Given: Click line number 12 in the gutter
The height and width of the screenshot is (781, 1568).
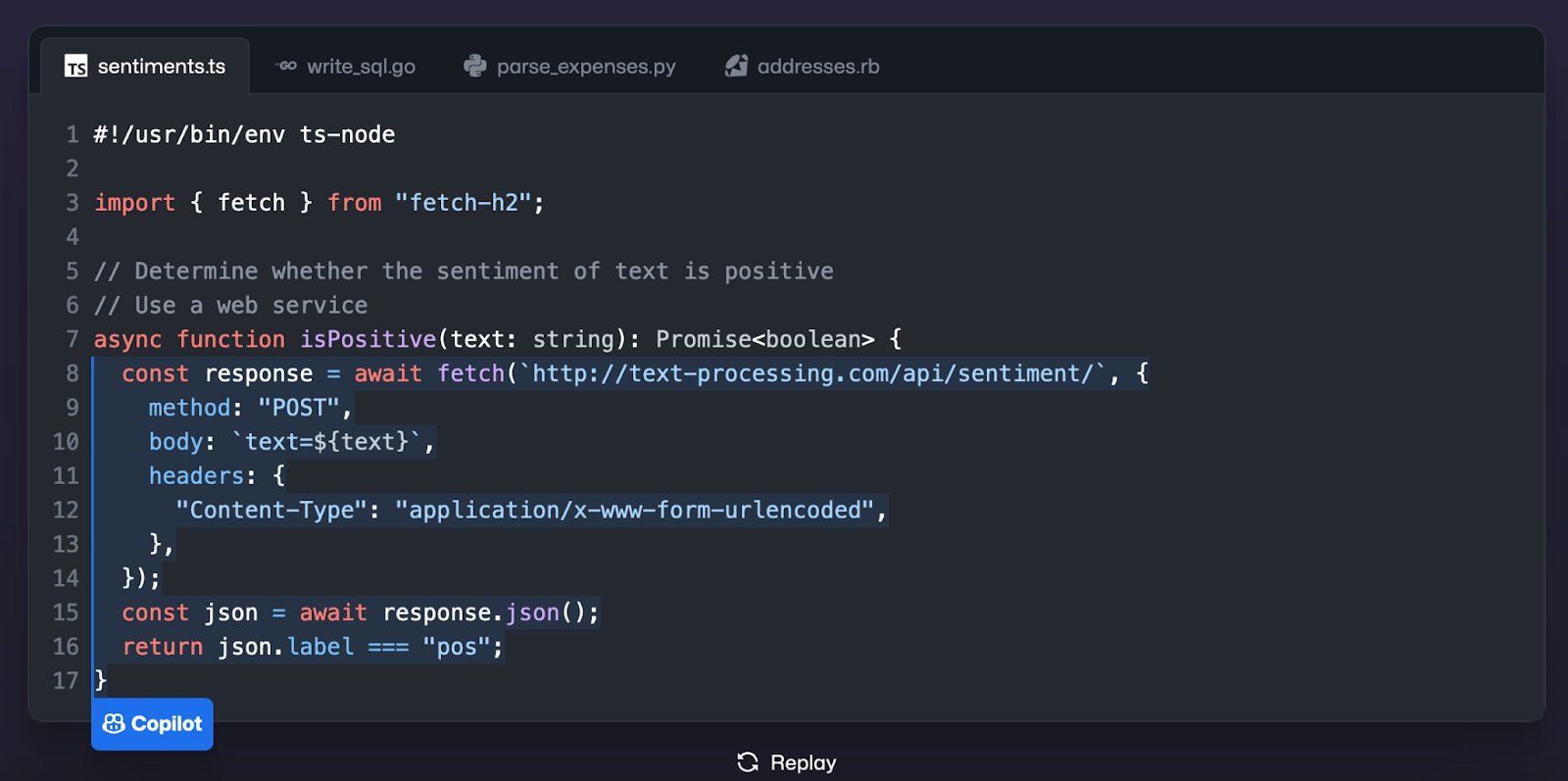Looking at the screenshot, I should [66, 510].
